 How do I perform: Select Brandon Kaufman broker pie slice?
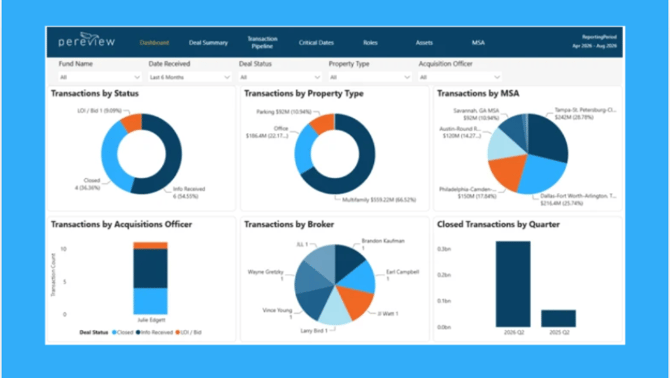coord(348,260)
